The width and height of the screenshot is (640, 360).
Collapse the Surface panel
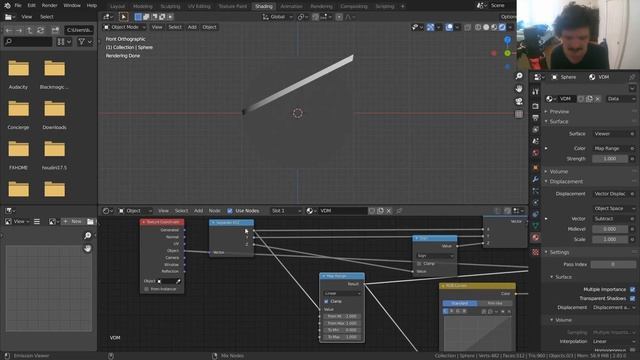(x=558, y=122)
